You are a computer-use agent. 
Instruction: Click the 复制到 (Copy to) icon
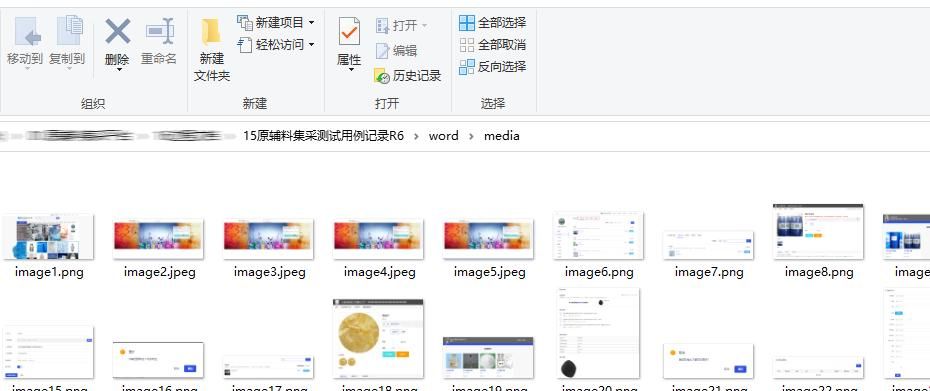tap(69, 31)
